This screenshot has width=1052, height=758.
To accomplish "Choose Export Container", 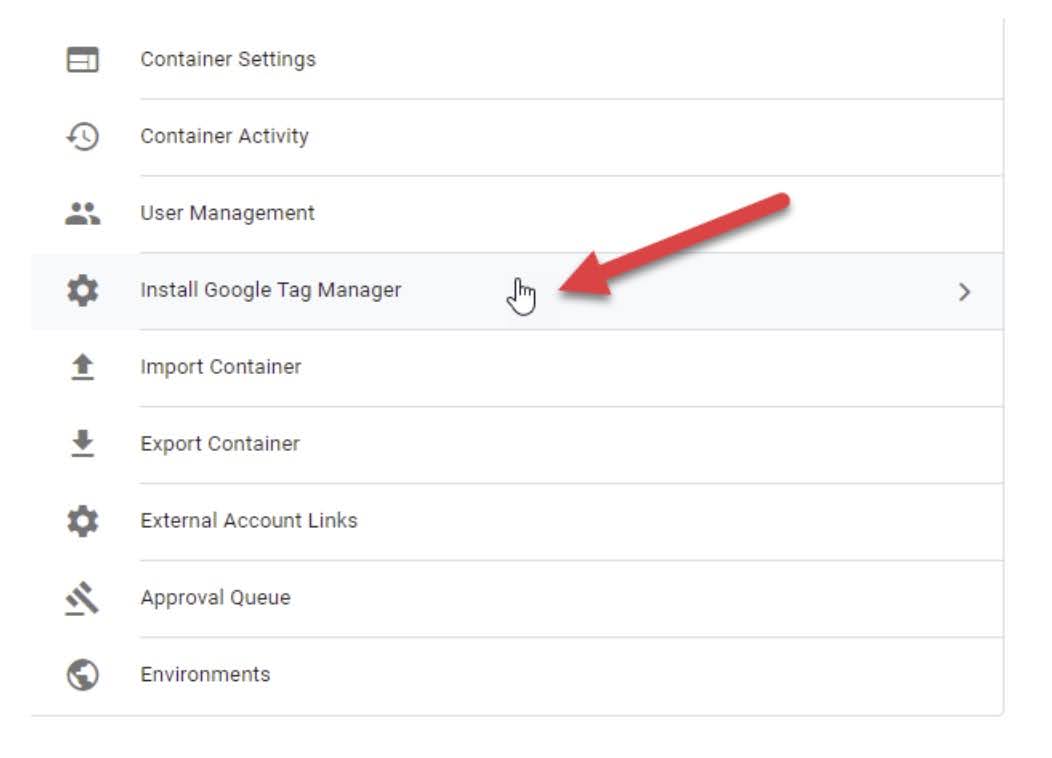I will (x=517, y=444).
